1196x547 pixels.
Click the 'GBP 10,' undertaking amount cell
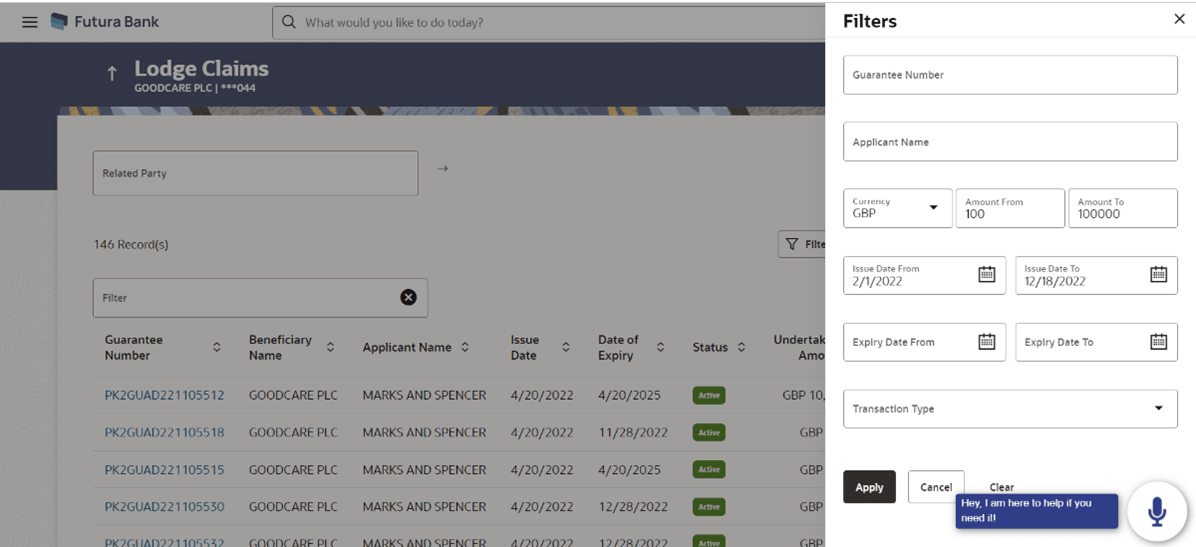tap(803, 395)
